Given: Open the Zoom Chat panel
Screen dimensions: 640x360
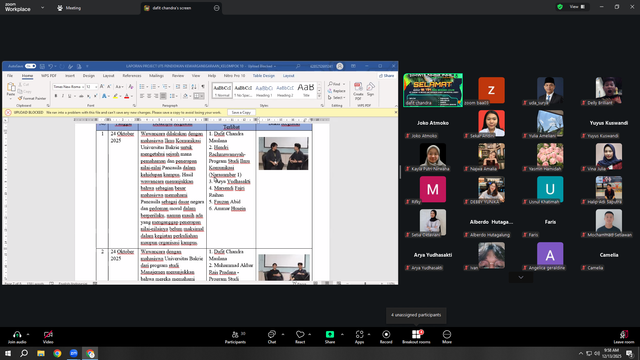Looking at the screenshot, I should 272,337.
